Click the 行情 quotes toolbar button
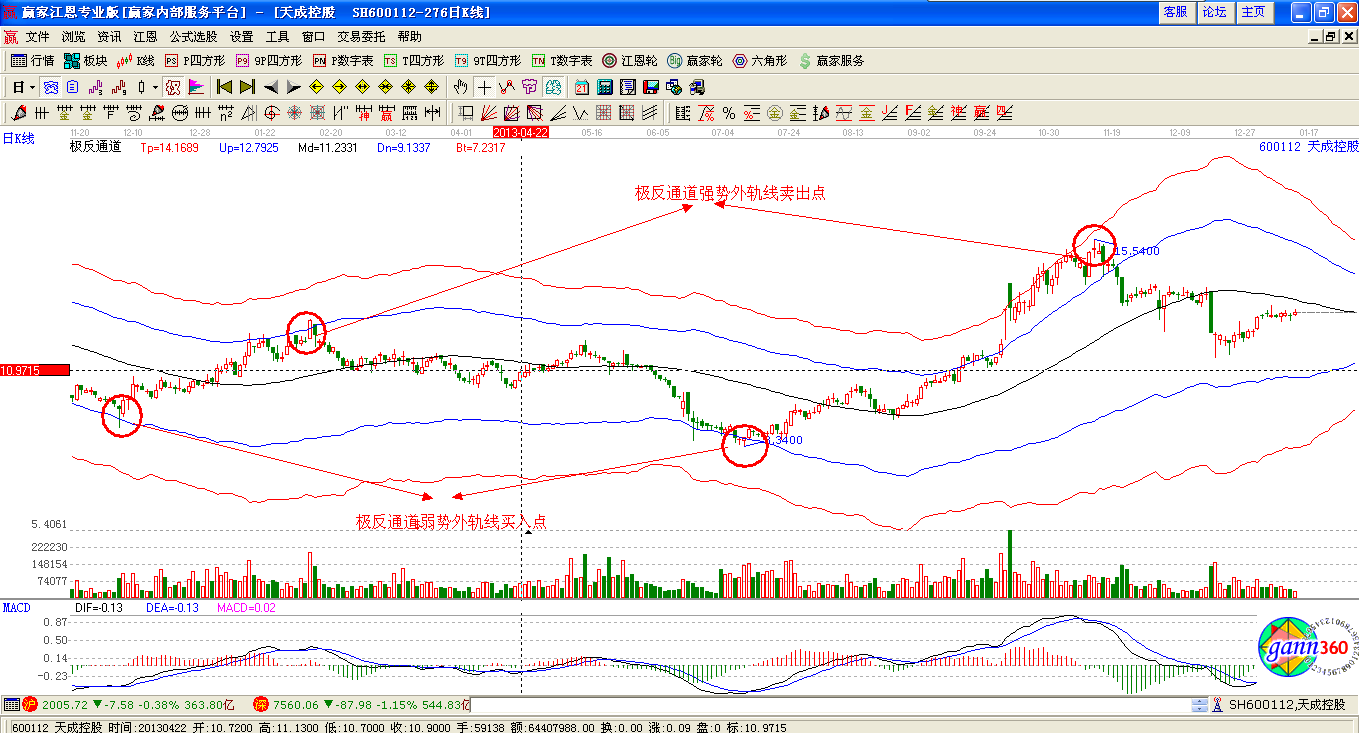Image resolution: width=1359 pixels, height=733 pixels. pos(33,61)
